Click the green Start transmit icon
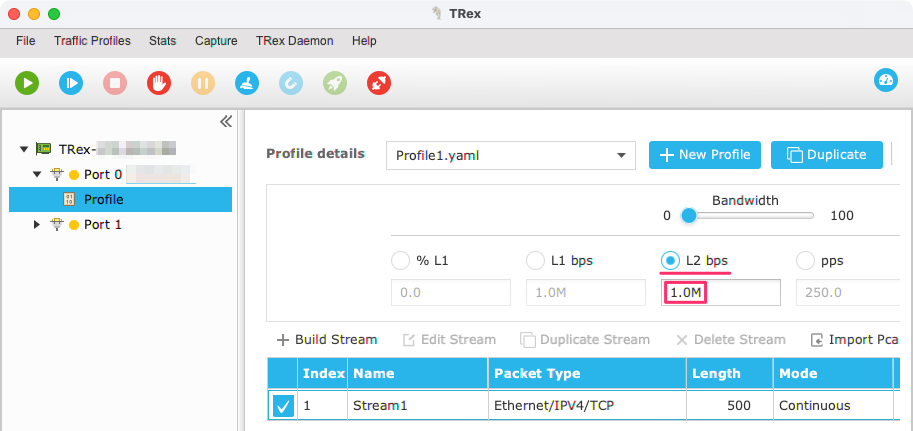Image resolution: width=913 pixels, height=431 pixels. pyautogui.click(x=27, y=83)
